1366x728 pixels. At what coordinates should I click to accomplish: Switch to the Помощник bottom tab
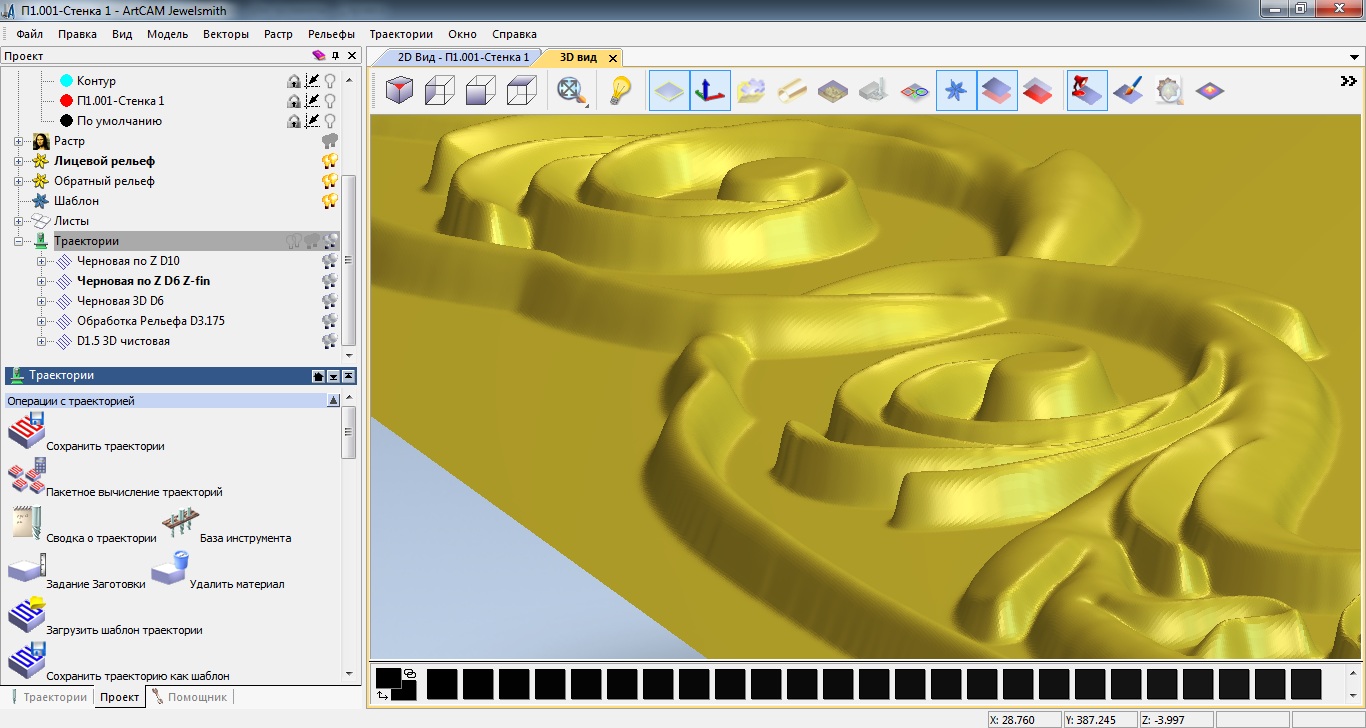click(x=190, y=697)
